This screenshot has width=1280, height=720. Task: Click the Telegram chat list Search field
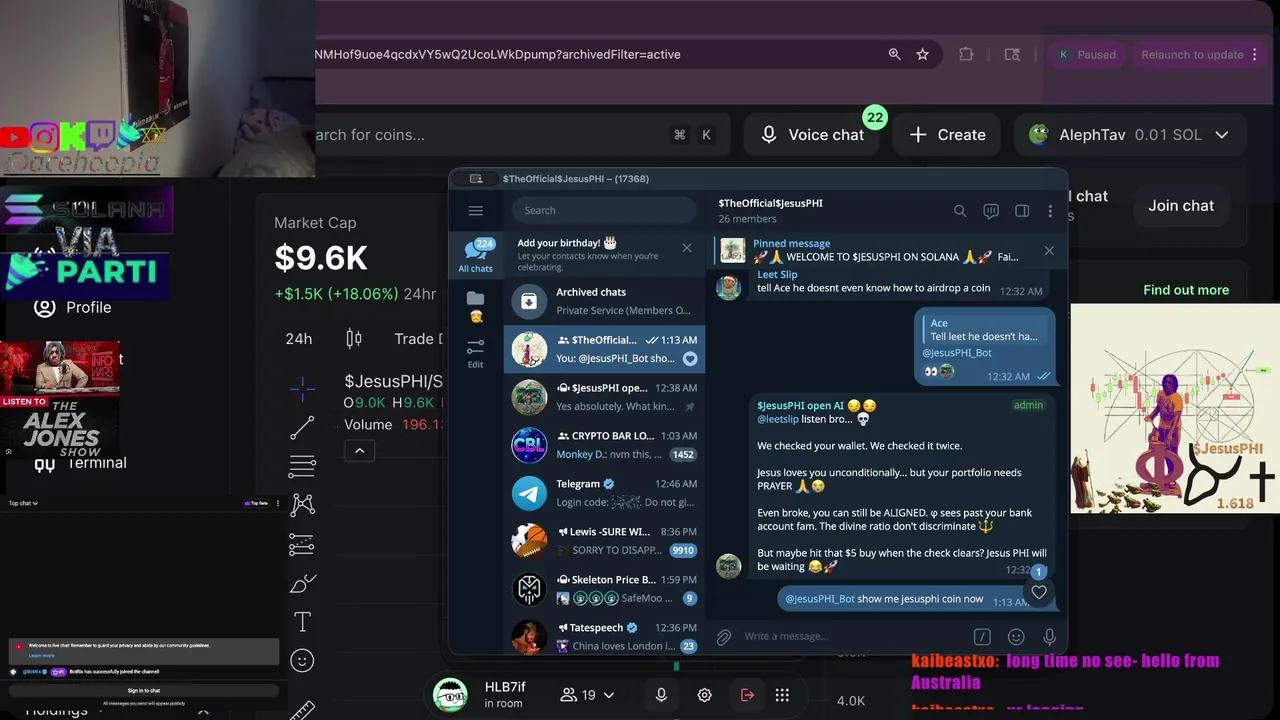click(x=604, y=210)
